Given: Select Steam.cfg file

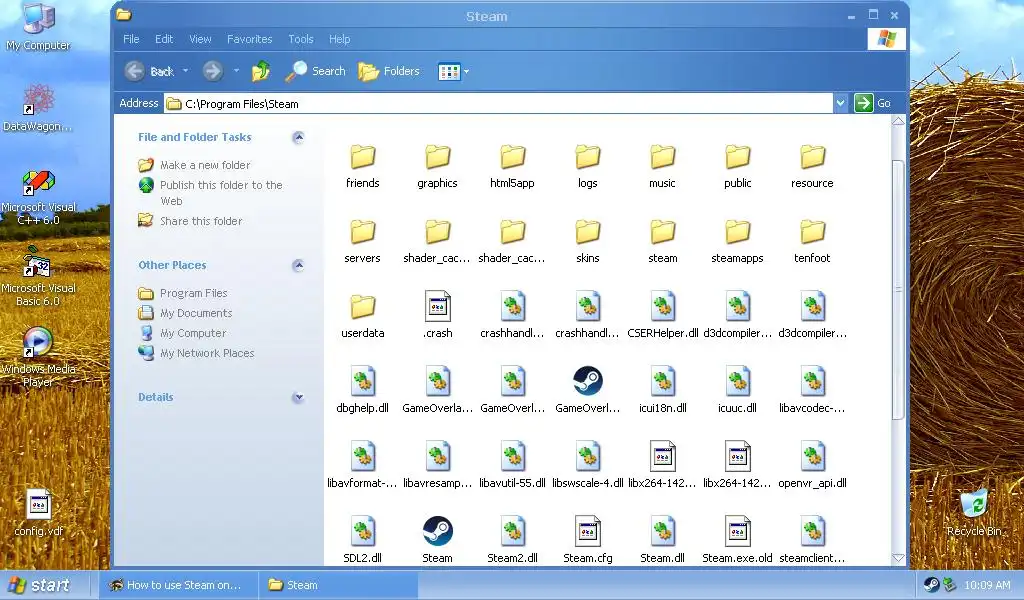Looking at the screenshot, I should click(588, 542).
